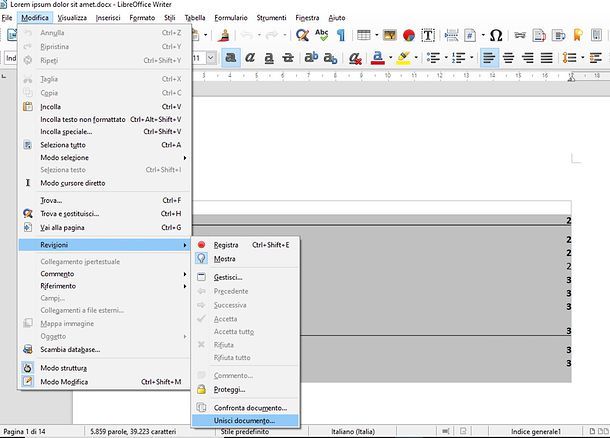Toggle Mostra revisions entry
The width and height of the screenshot is (610, 438).
(x=245, y=259)
